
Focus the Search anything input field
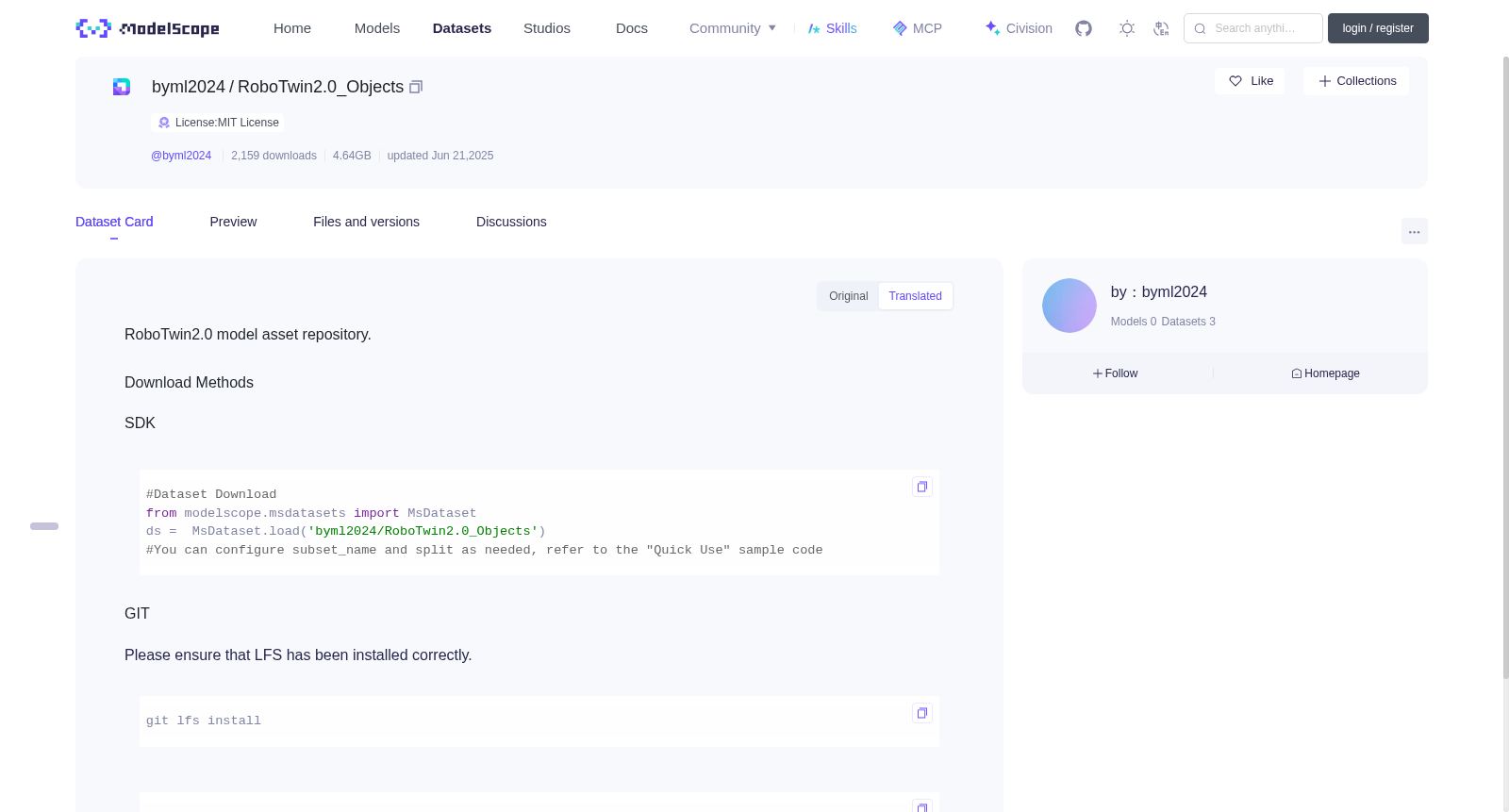coord(1253,28)
